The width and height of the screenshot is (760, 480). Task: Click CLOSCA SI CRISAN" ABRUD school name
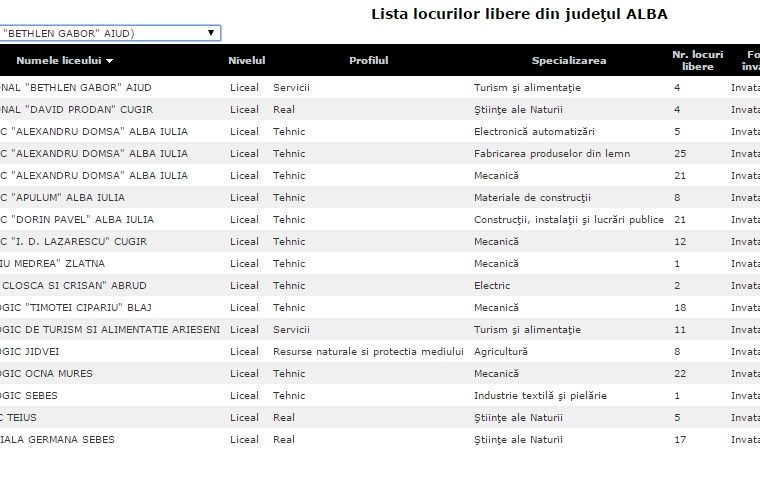(73, 286)
